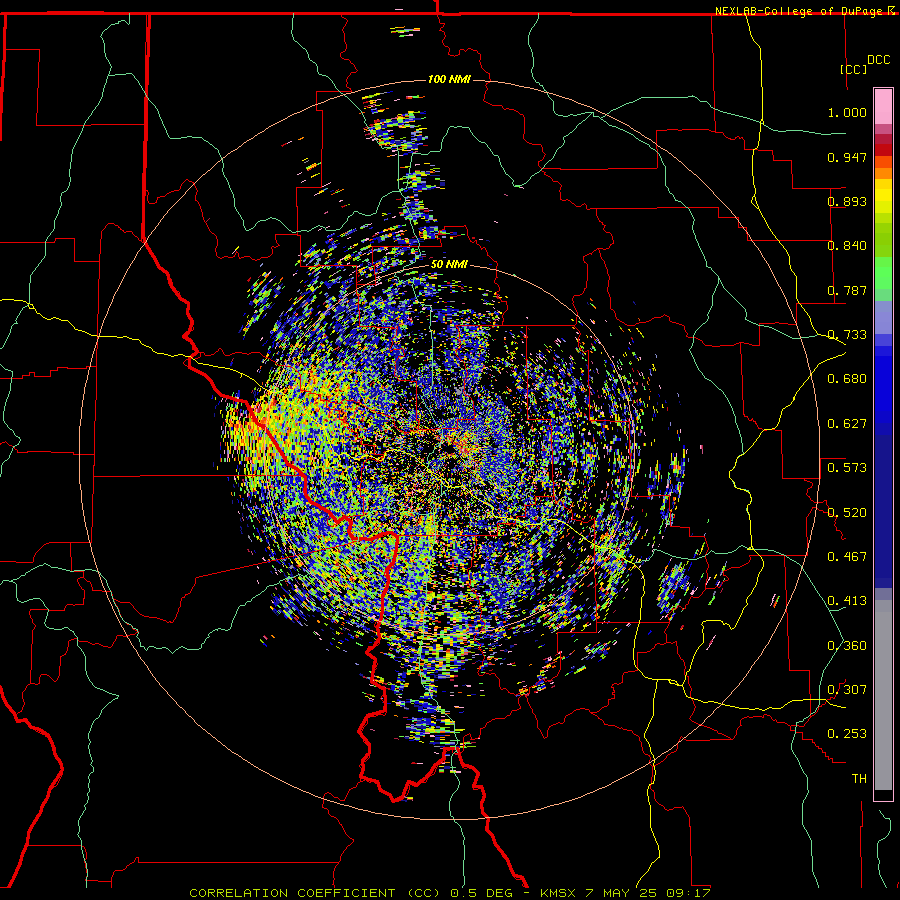Viewport: 900px width, 900px height.
Task: Select the 0.787 scale value
Action: (847, 290)
